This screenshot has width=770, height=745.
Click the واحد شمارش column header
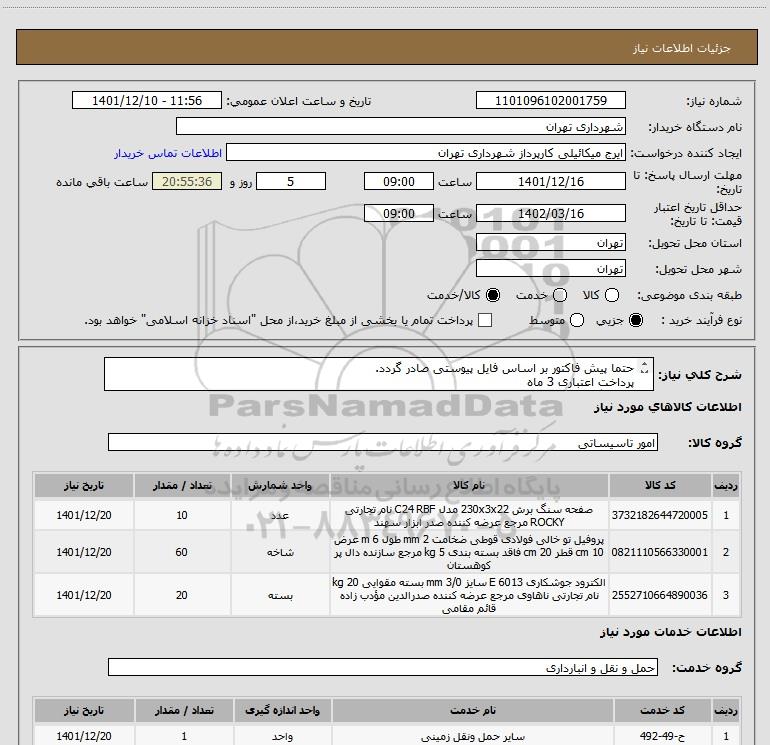(x=280, y=485)
